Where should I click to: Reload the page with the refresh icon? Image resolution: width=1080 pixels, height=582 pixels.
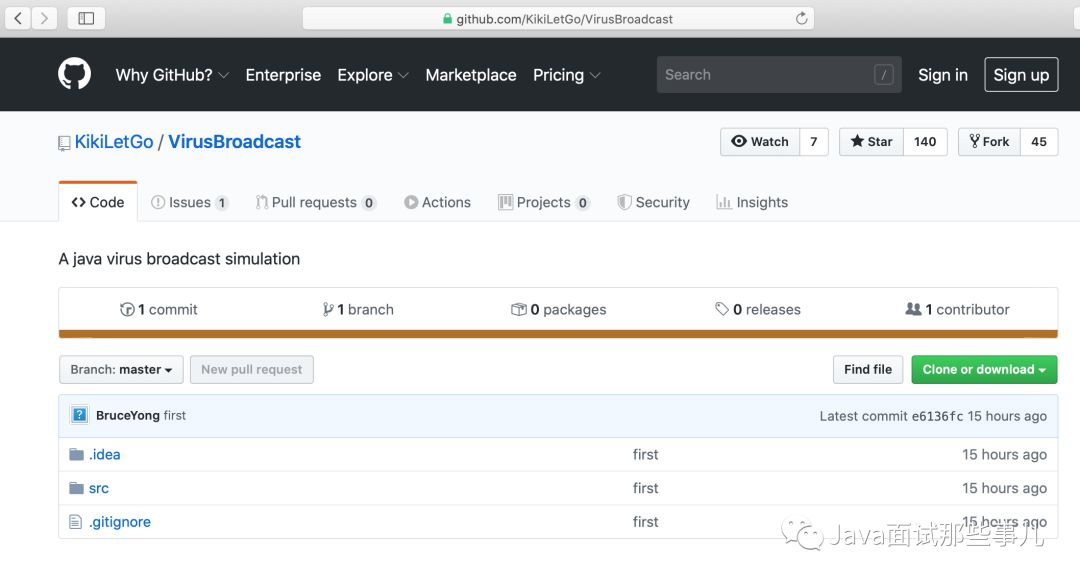coord(801,19)
